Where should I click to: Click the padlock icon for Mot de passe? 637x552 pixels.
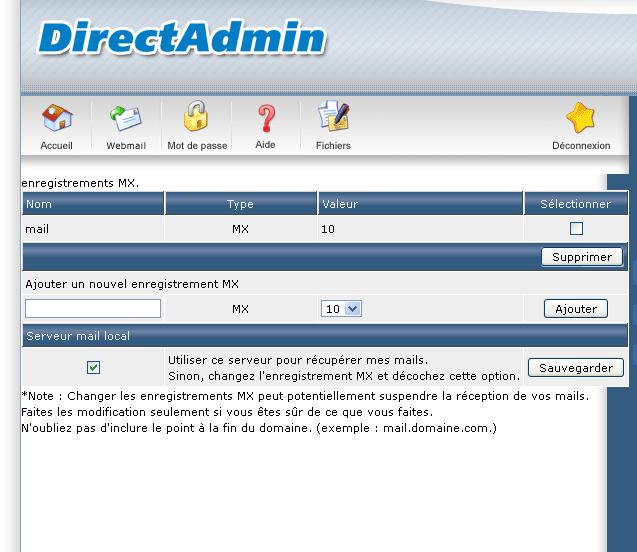pos(196,116)
